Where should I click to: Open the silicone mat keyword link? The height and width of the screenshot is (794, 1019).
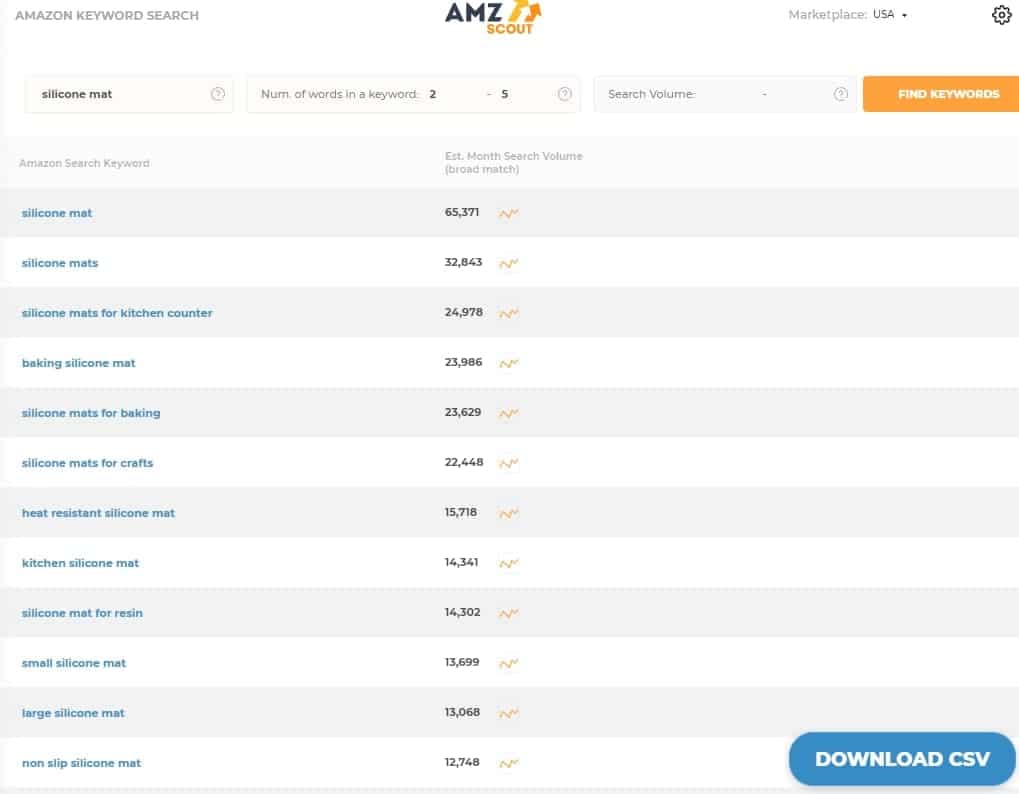[57, 213]
